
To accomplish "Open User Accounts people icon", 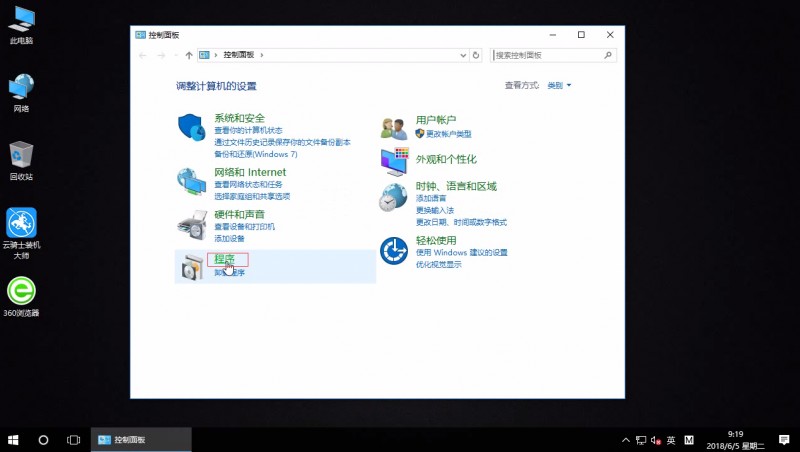I will (394, 128).
